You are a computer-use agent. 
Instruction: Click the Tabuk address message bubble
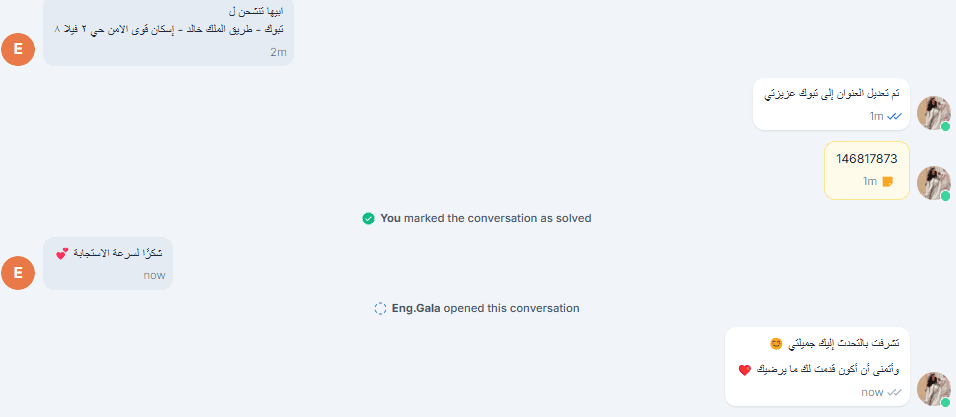[x=168, y=32]
